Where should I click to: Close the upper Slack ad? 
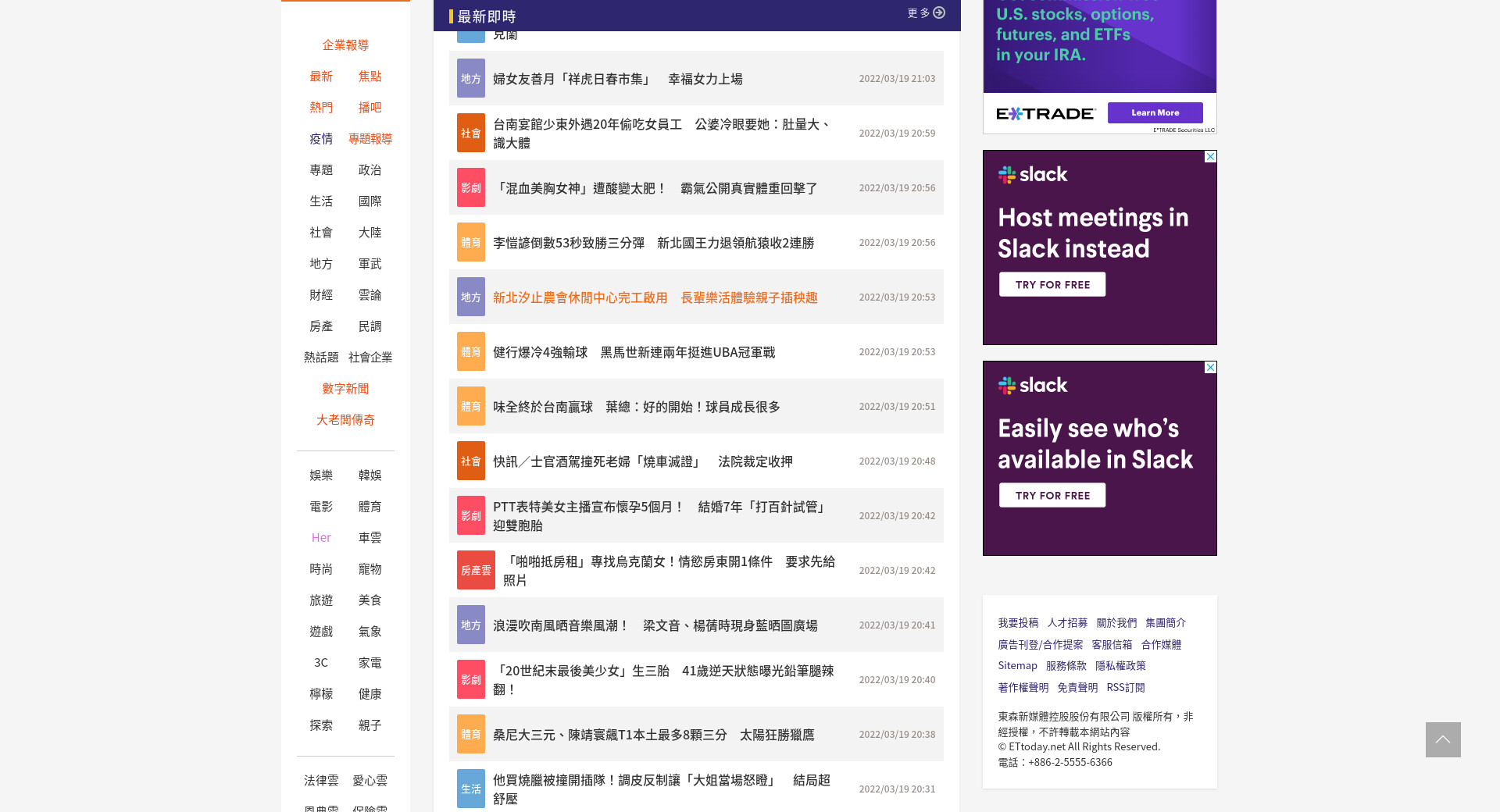[x=1210, y=157]
